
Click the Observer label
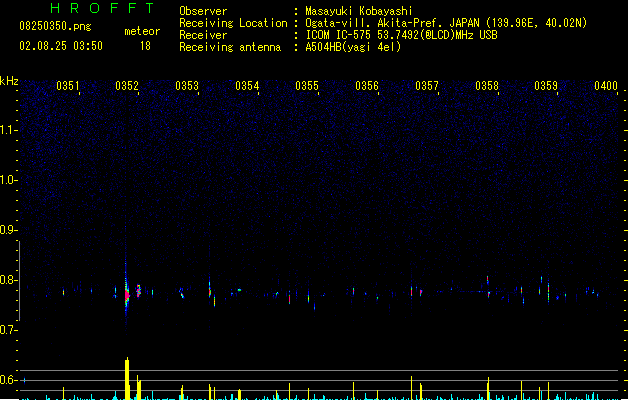[x=203, y=11]
